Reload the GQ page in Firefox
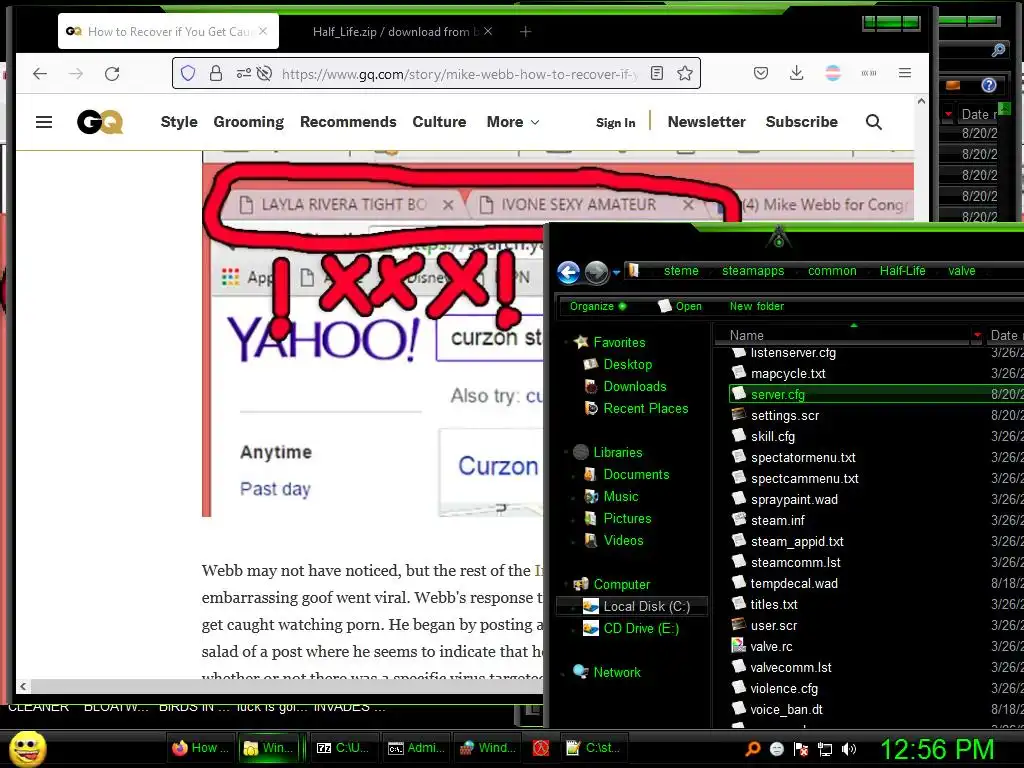Viewport: 1024px width, 768px height. coord(112,73)
